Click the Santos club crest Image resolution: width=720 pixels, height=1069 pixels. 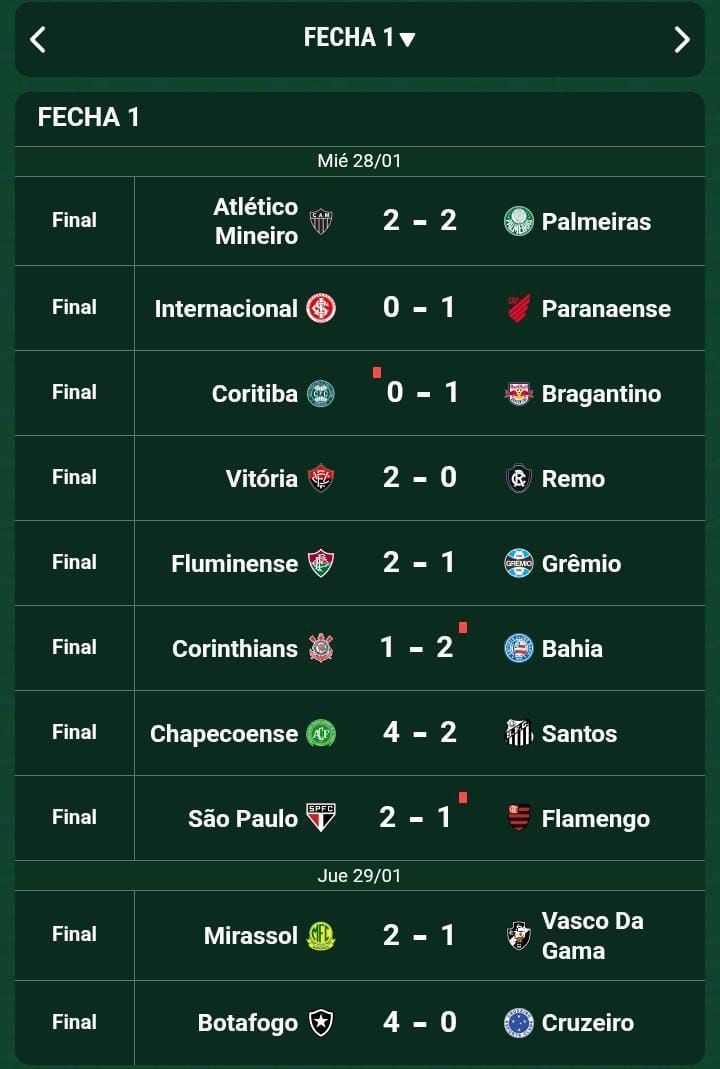[x=518, y=733]
